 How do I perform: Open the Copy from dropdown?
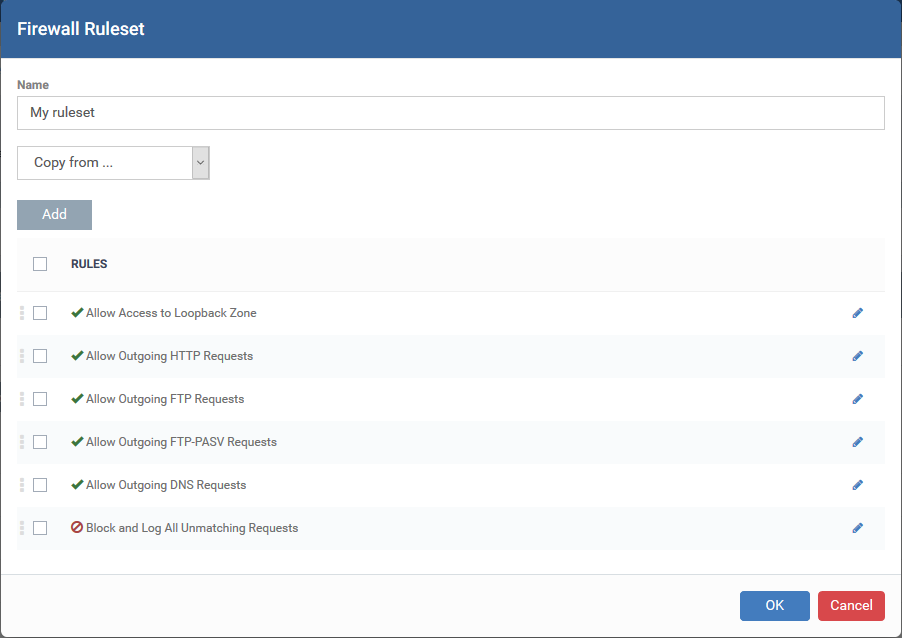[113, 163]
